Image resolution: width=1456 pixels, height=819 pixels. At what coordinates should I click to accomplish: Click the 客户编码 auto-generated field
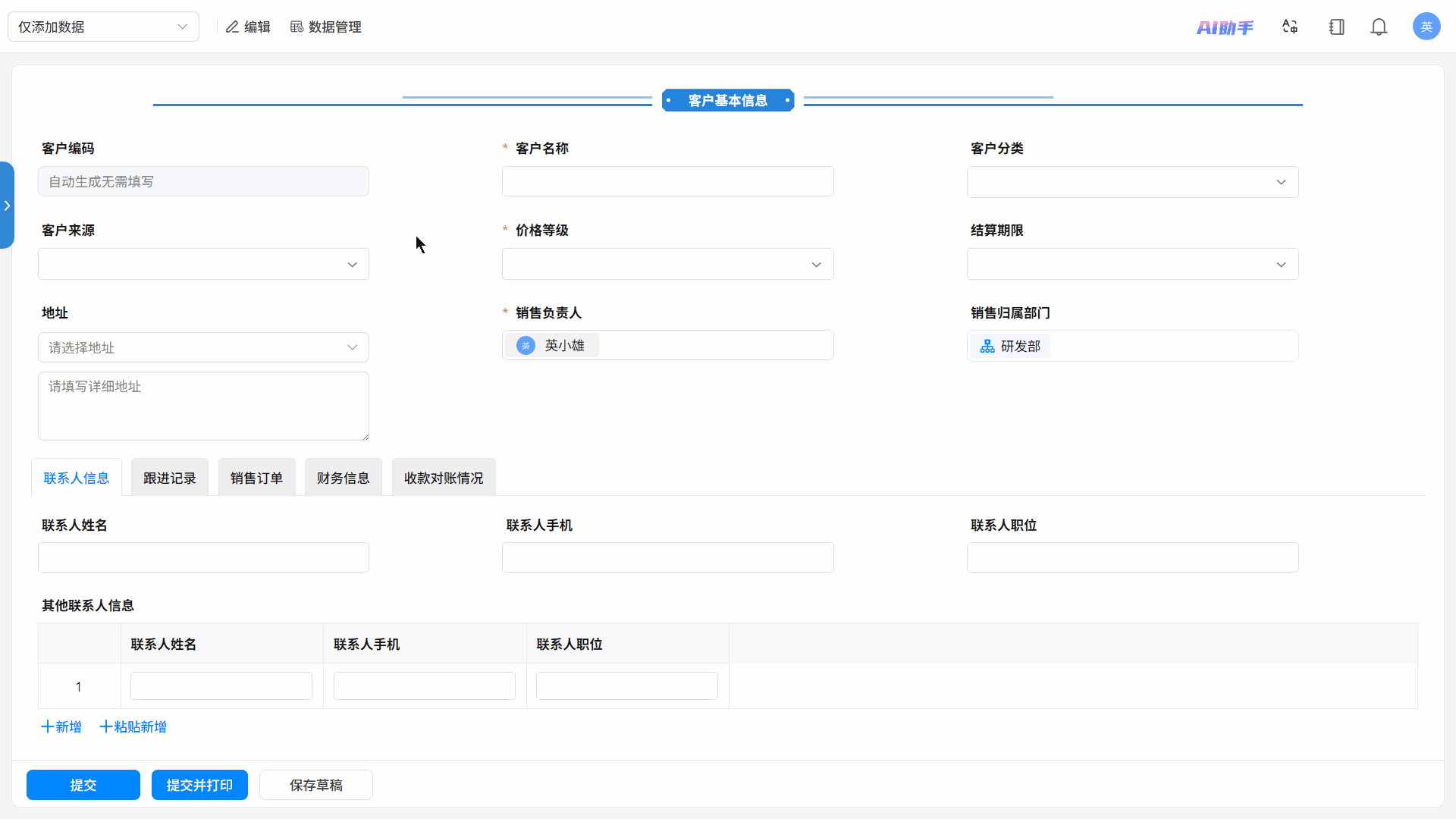203,181
